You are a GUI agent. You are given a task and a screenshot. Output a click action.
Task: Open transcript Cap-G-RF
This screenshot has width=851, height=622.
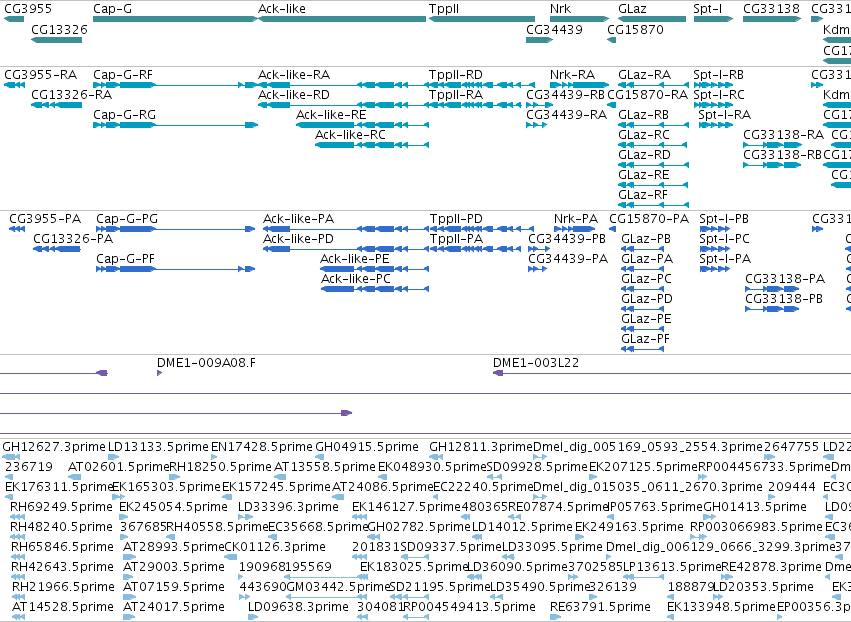click(x=123, y=74)
